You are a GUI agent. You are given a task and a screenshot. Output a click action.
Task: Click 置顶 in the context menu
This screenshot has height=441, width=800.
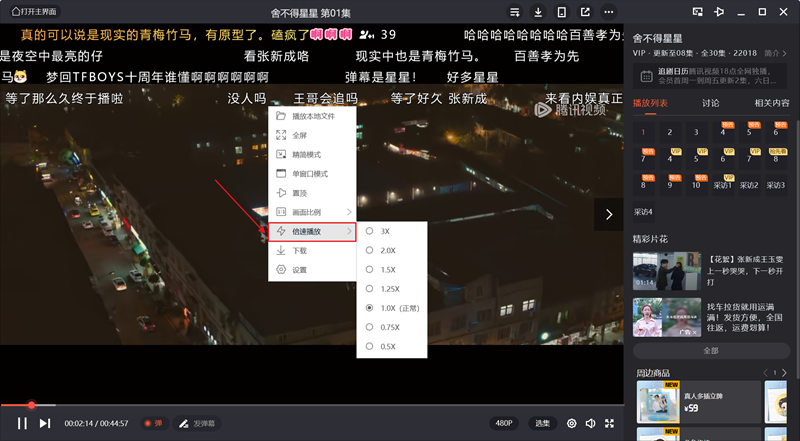coord(312,193)
